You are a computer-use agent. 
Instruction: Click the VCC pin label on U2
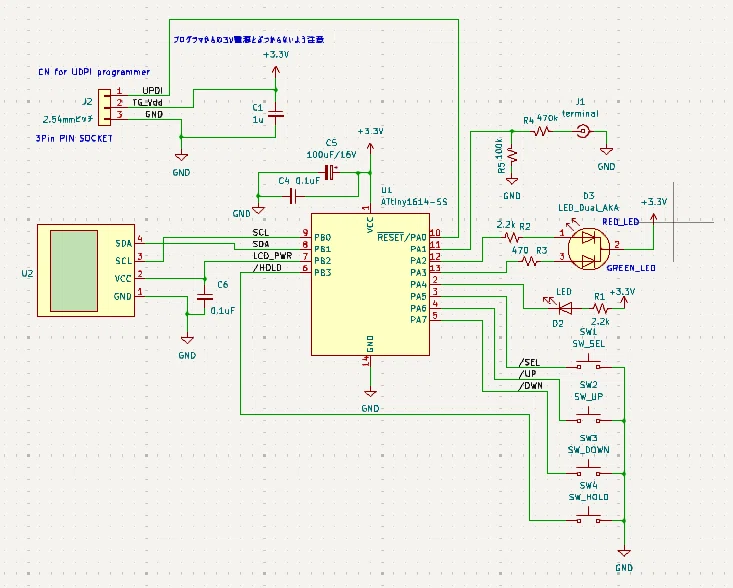point(123,279)
